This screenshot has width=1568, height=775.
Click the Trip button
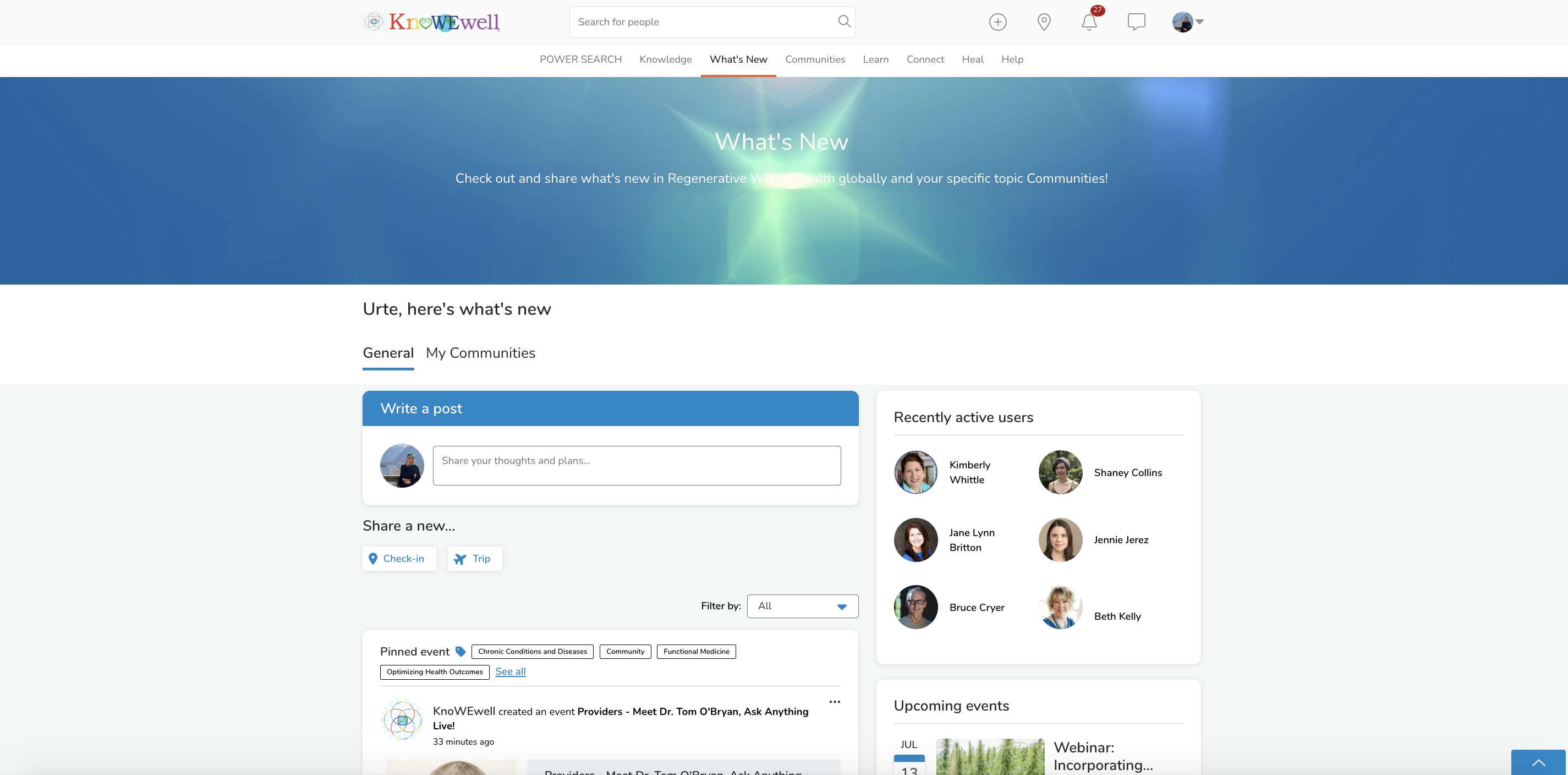(x=475, y=558)
